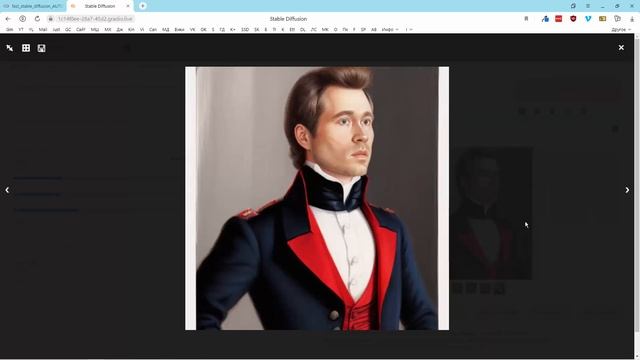640x360 pixels.
Task: Expand the Инфо bookmarks folder
Action: point(390,29)
